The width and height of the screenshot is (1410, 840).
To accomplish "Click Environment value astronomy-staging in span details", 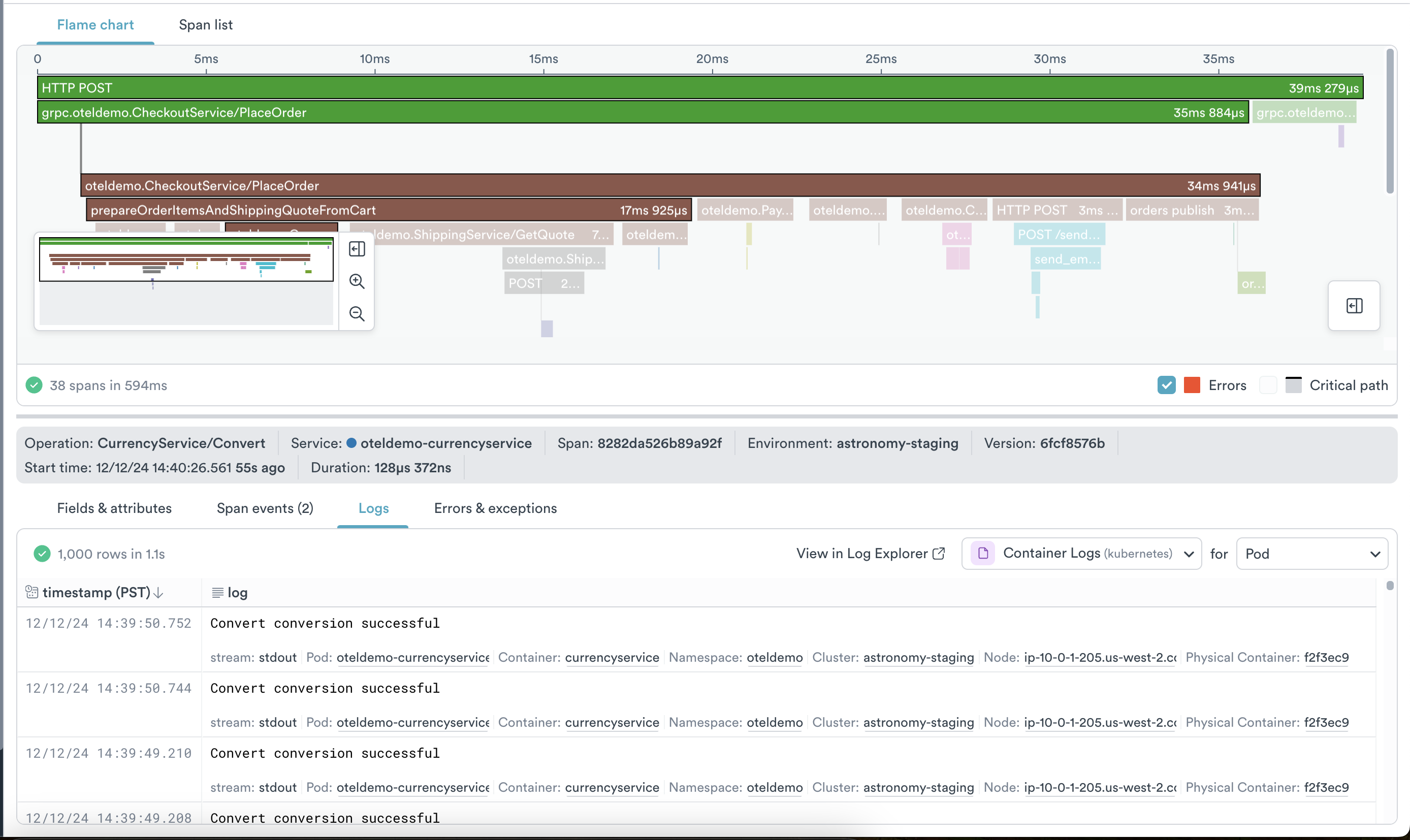I will [897, 443].
